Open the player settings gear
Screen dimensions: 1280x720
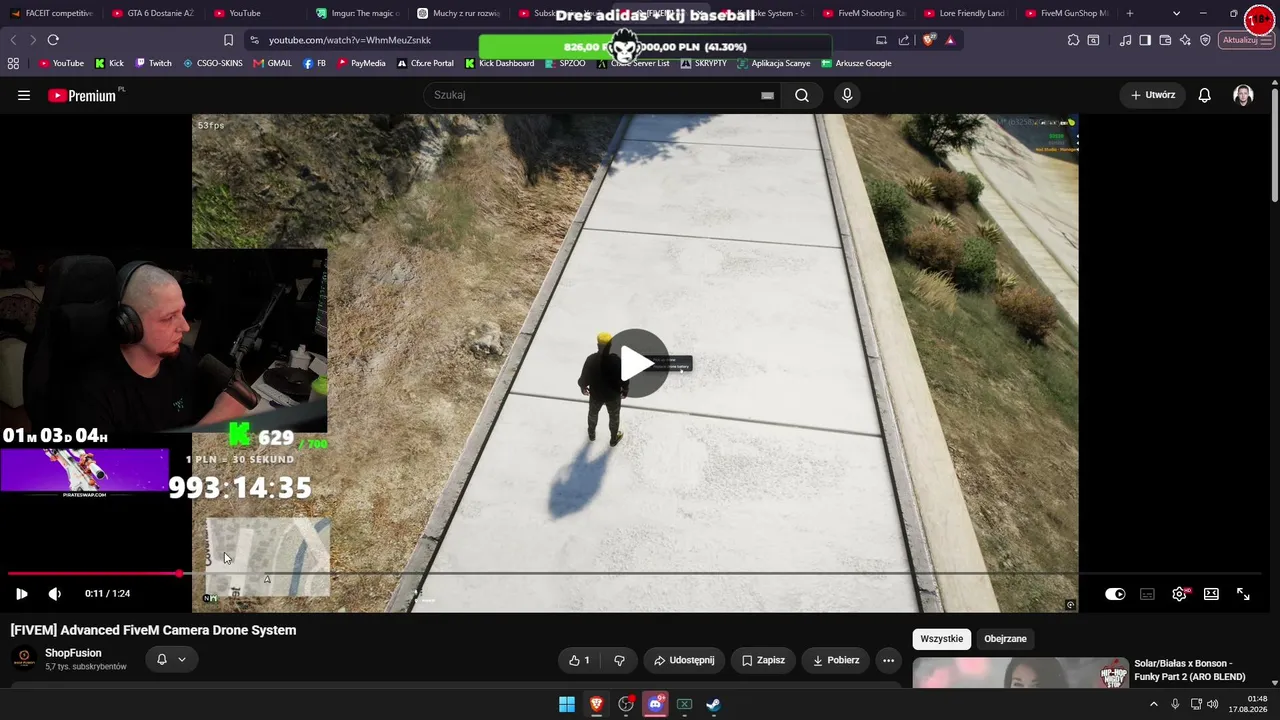(1180, 594)
